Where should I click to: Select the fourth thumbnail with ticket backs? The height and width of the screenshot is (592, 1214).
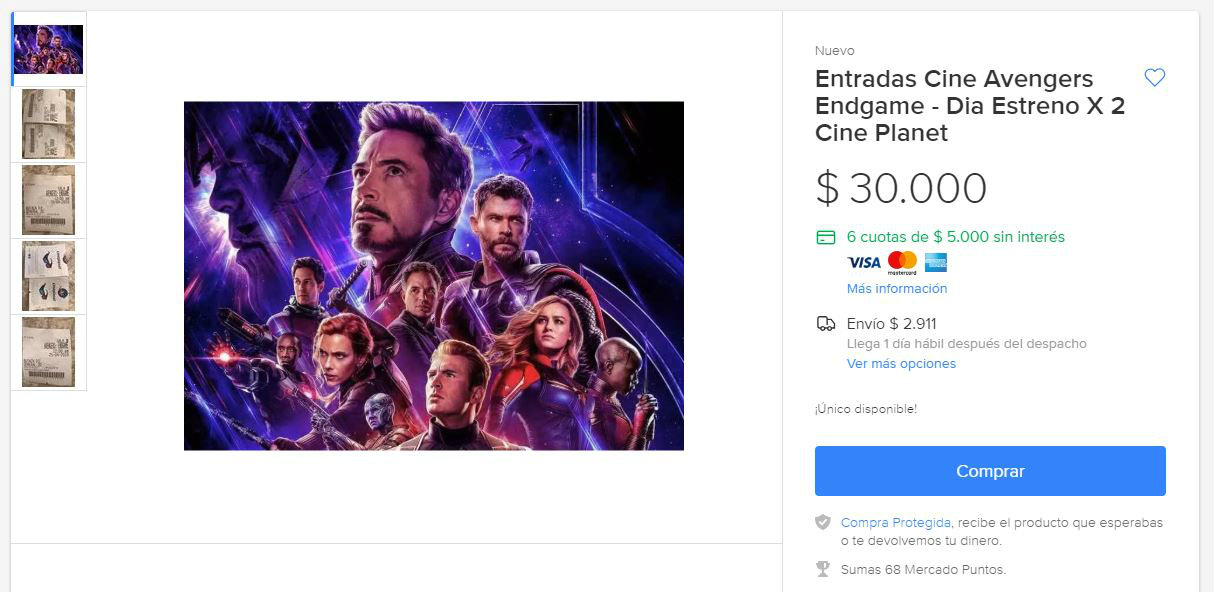click(x=48, y=276)
